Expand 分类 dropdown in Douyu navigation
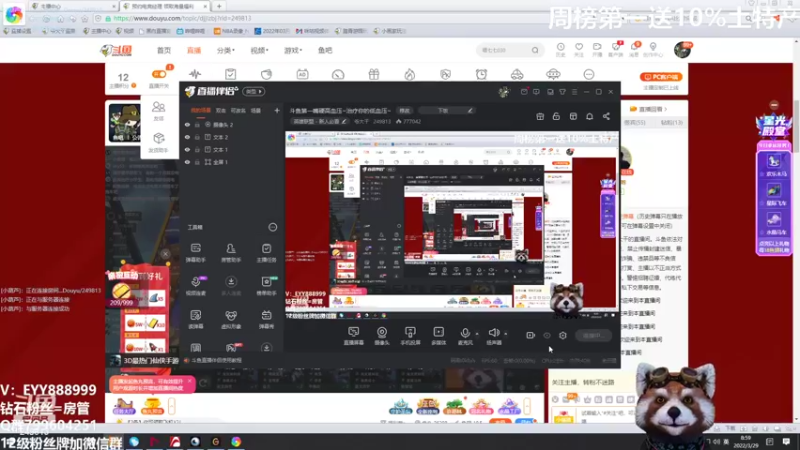 pyautogui.click(x=226, y=50)
